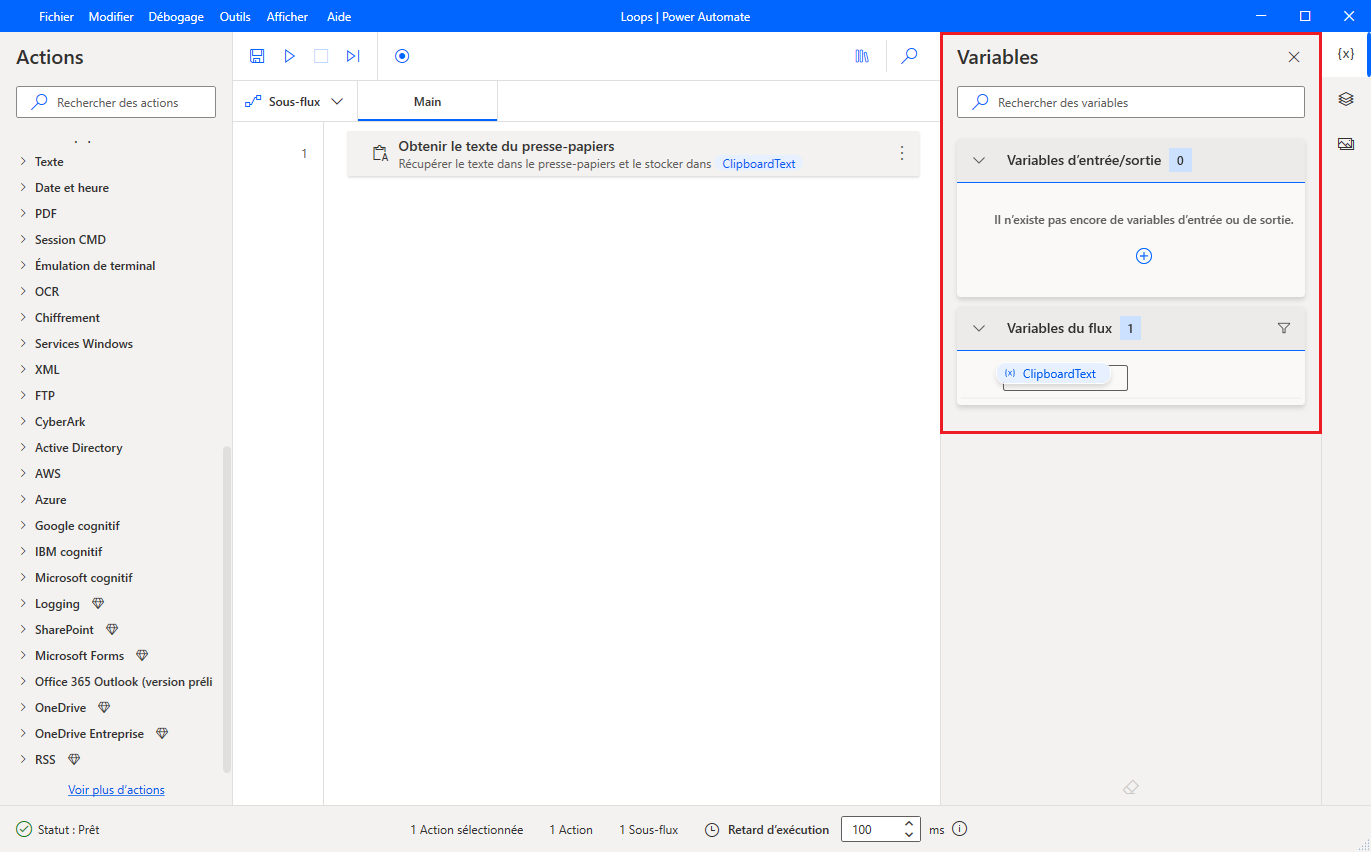This screenshot has height=852, width=1371.
Task: Collapse the Variables du flux section
Action: pos(978,327)
